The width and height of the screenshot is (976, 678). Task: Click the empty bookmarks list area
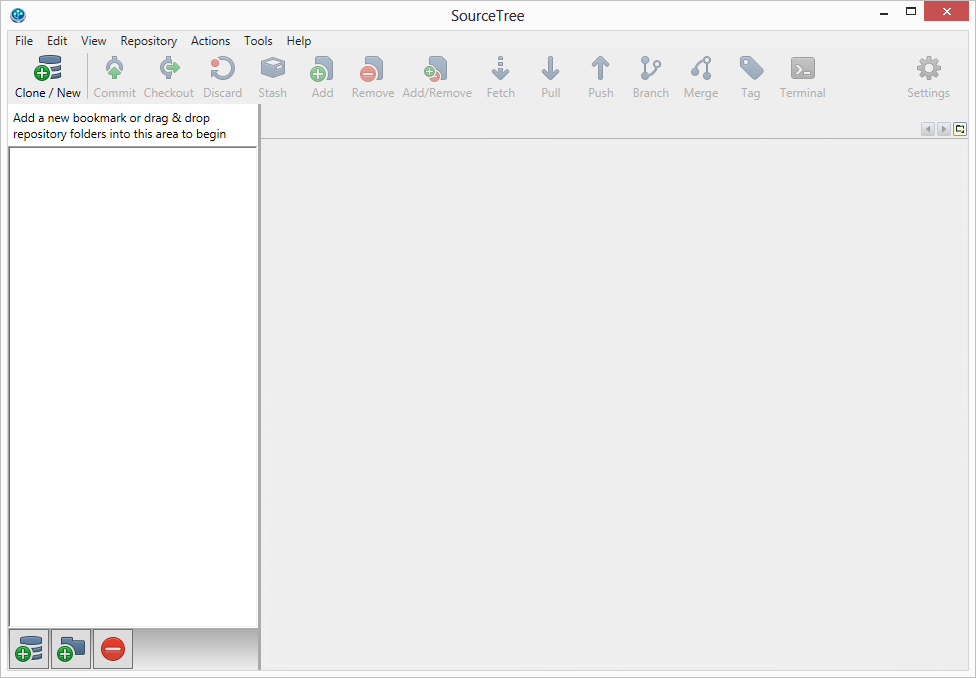click(x=133, y=387)
